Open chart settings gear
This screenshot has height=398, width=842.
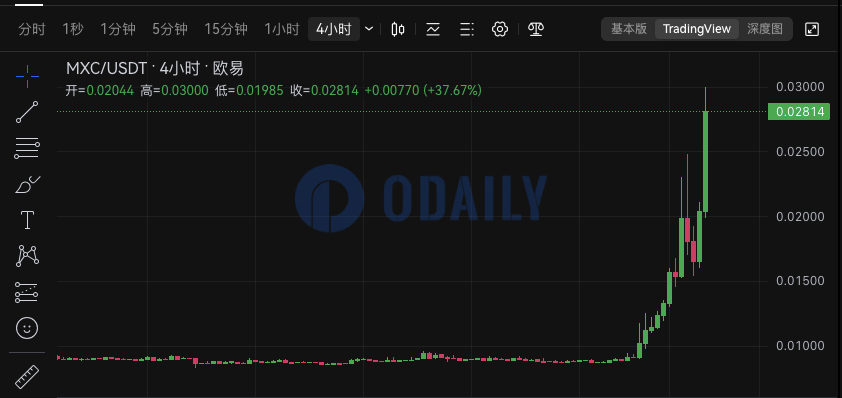point(500,29)
